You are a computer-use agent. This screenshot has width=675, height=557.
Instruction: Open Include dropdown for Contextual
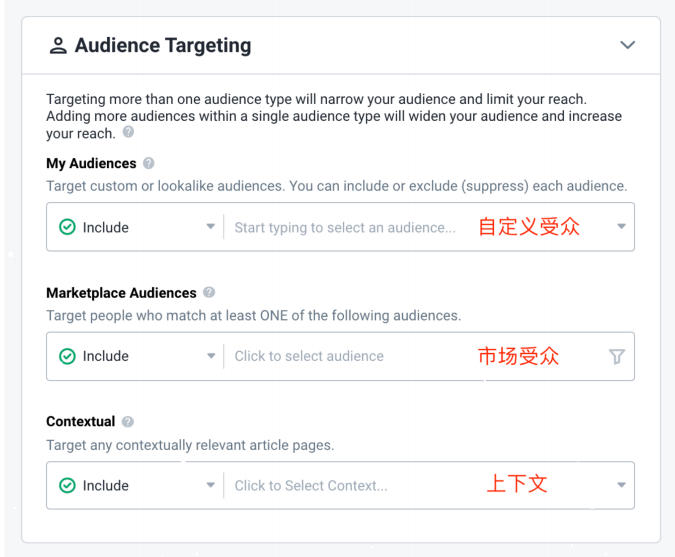click(x=210, y=486)
